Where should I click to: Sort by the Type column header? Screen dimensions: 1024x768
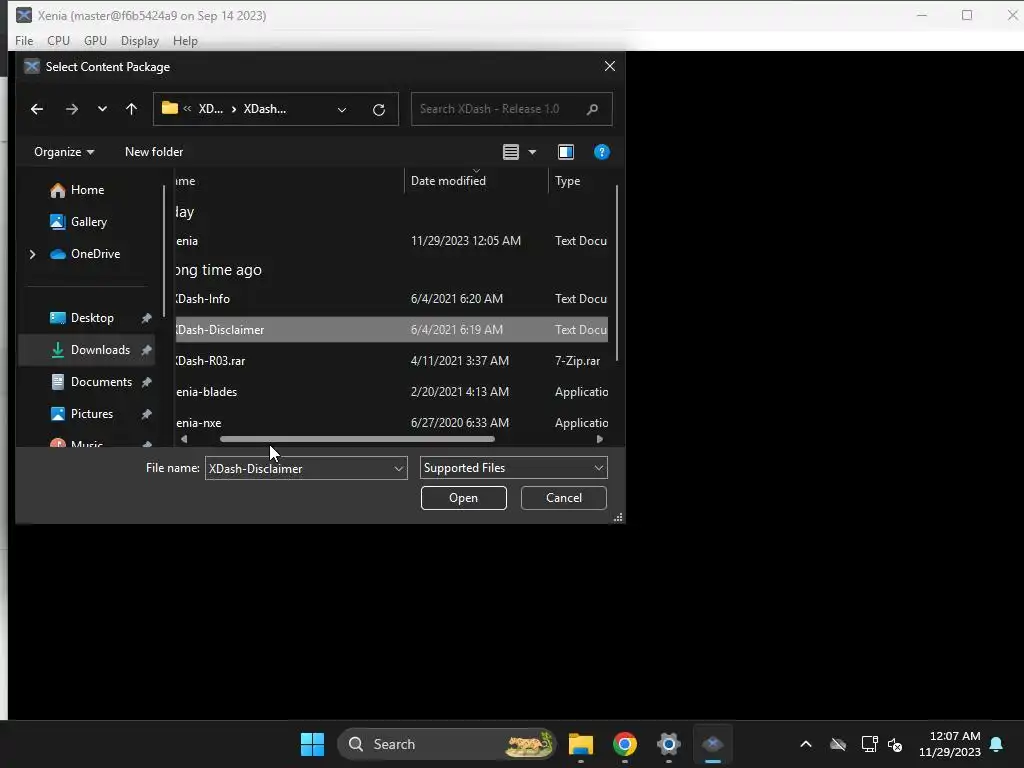[x=579, y=181]
